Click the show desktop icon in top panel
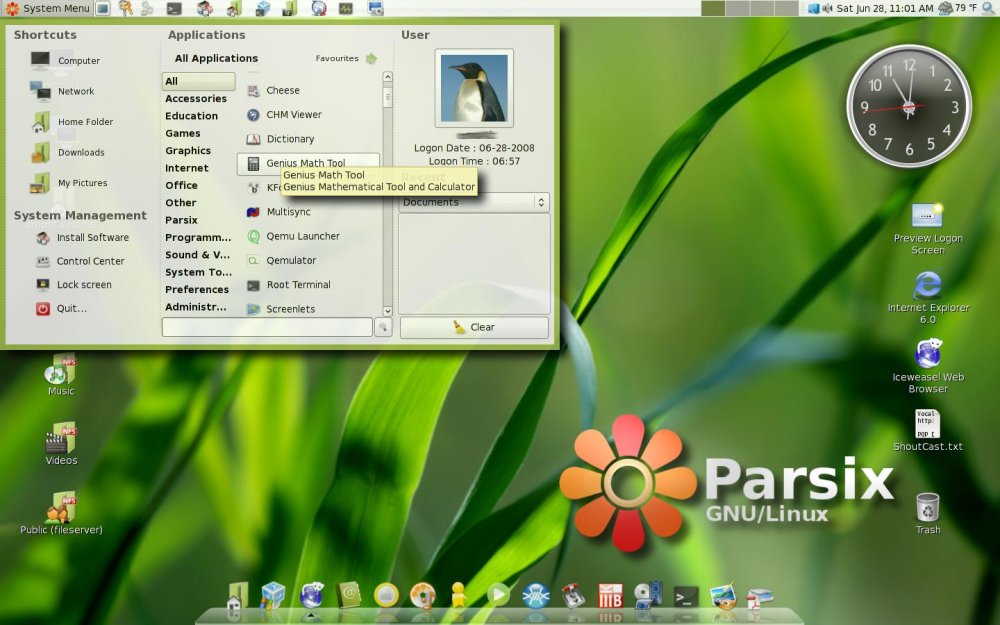 [103, 8]
